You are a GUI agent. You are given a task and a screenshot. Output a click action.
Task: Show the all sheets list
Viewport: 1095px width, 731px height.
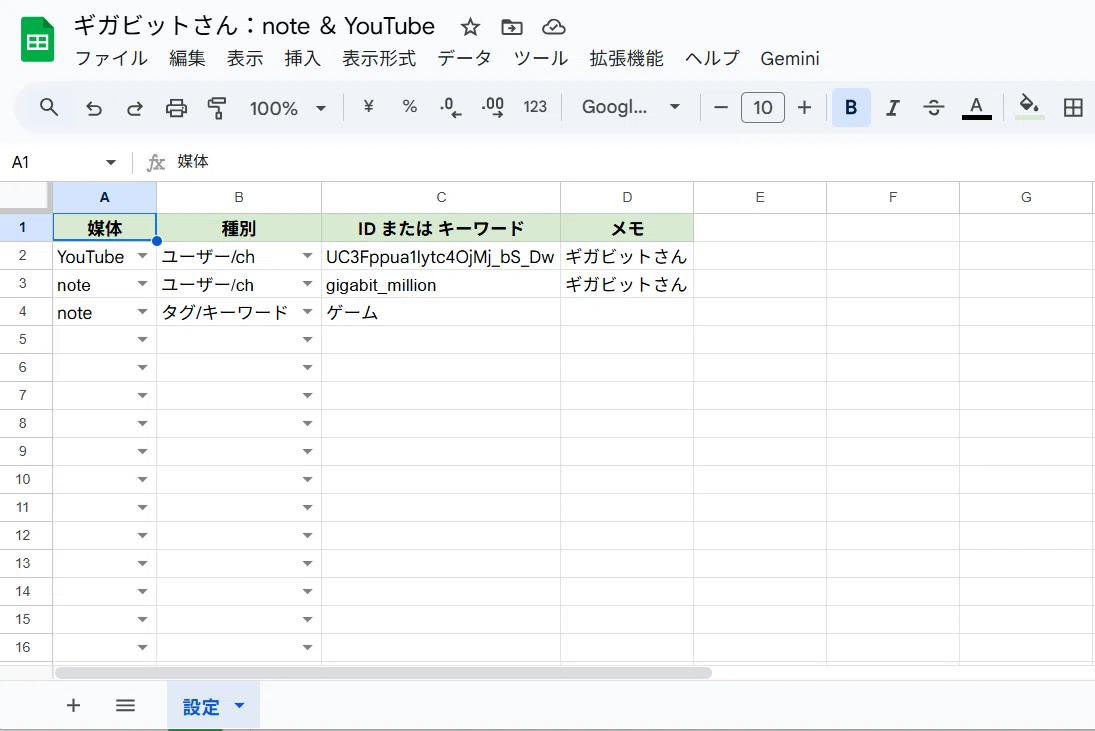(126, 705)
